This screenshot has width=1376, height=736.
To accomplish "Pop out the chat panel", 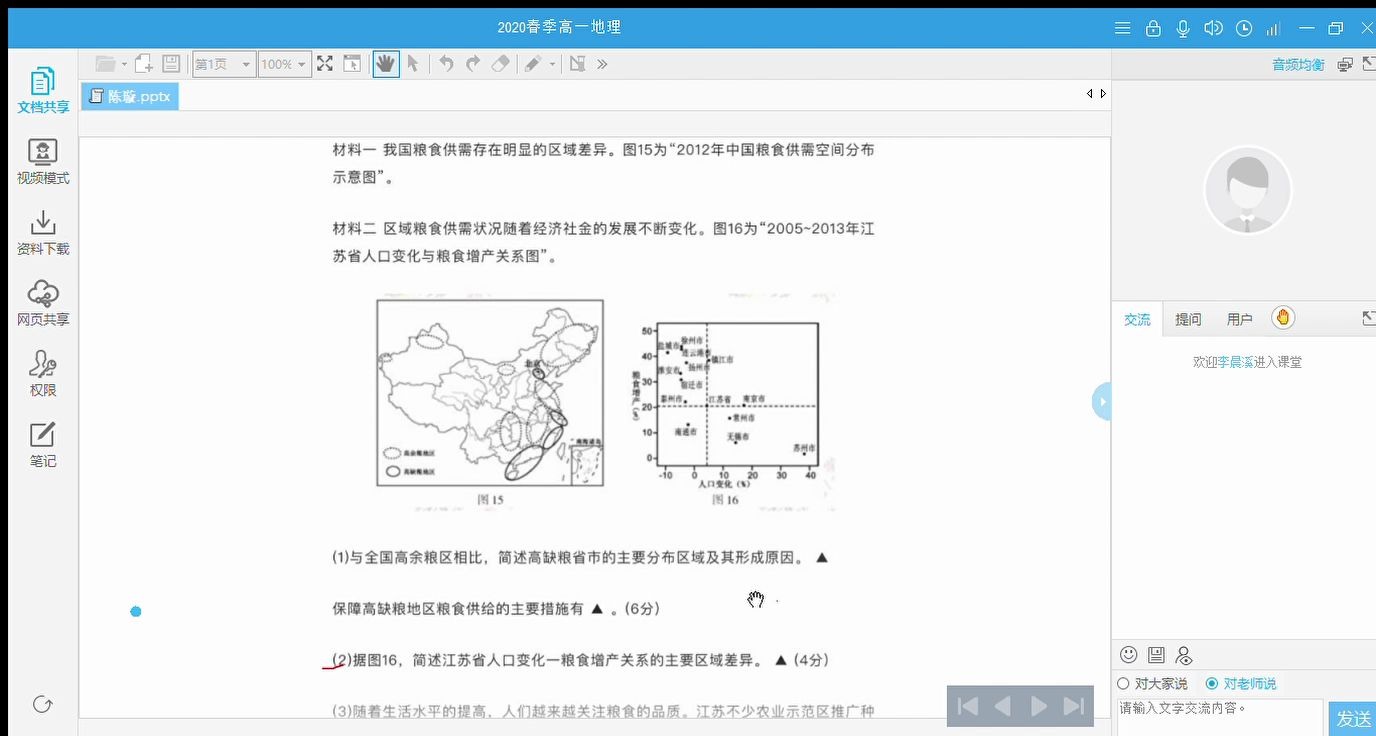I will (1369, 318).
